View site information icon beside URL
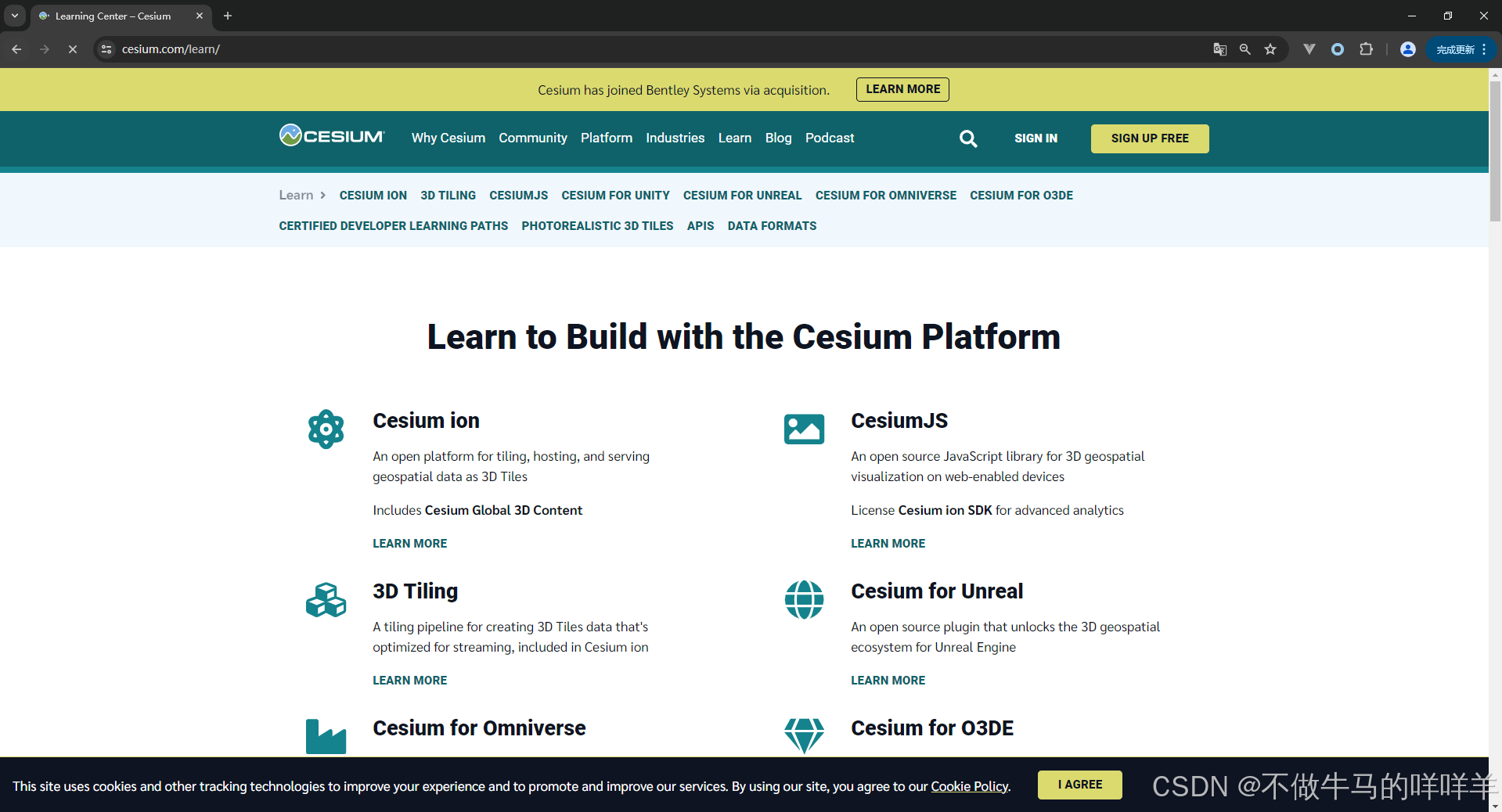Screen dimensions: 1502x812 click(x=107, y=49)
